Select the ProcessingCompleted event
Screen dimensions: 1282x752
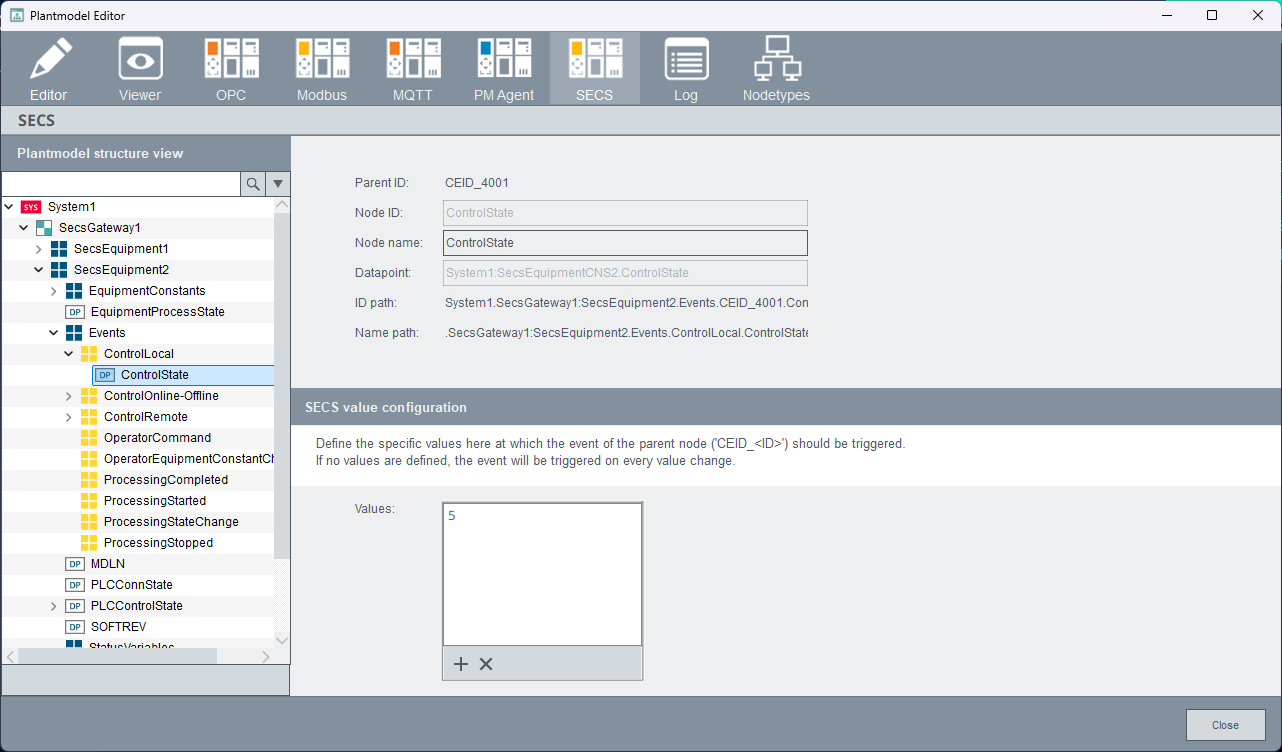pyautogui.click(x=165, y=480)
